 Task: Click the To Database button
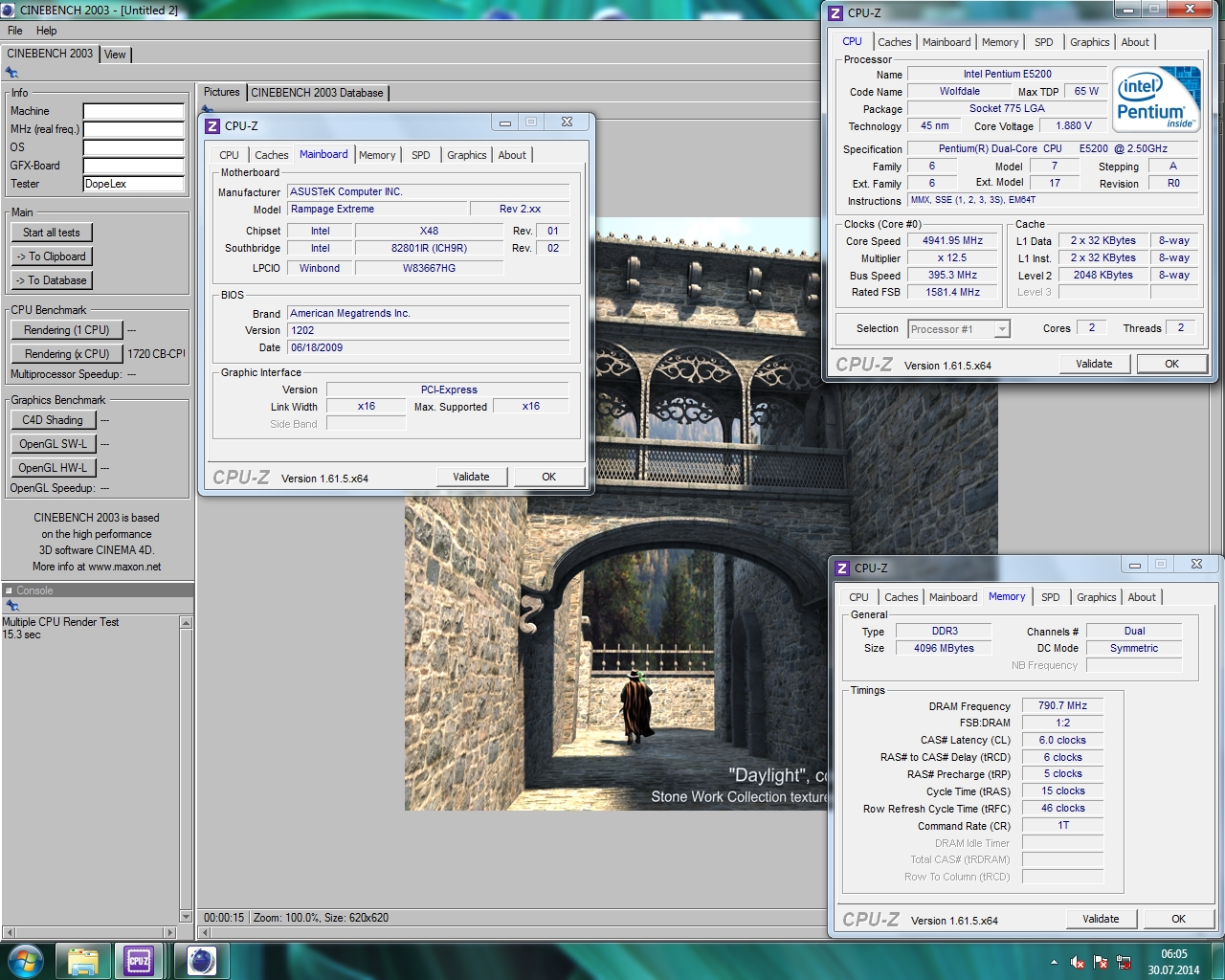52,280
